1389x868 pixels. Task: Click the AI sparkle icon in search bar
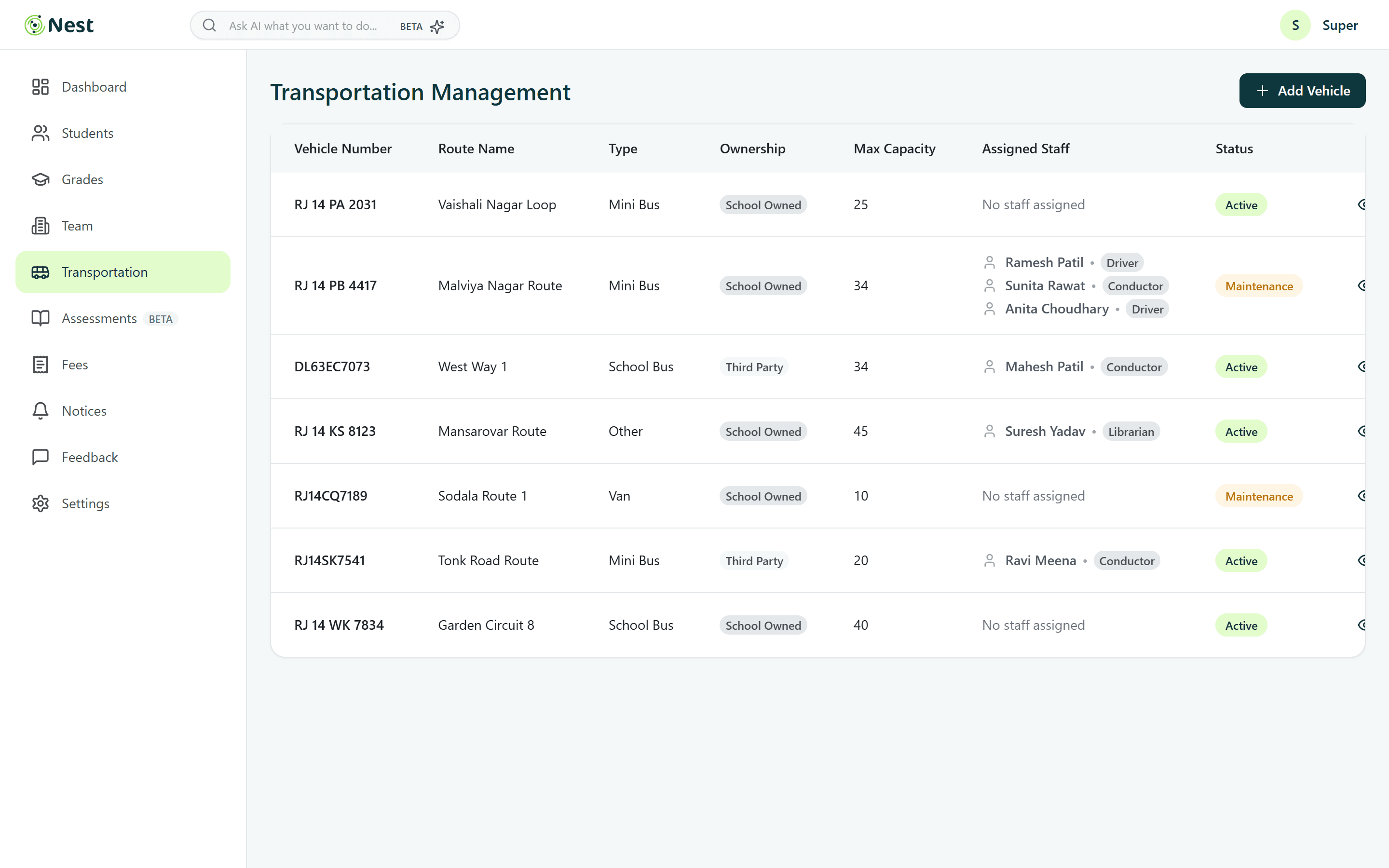tap(437, 27)
